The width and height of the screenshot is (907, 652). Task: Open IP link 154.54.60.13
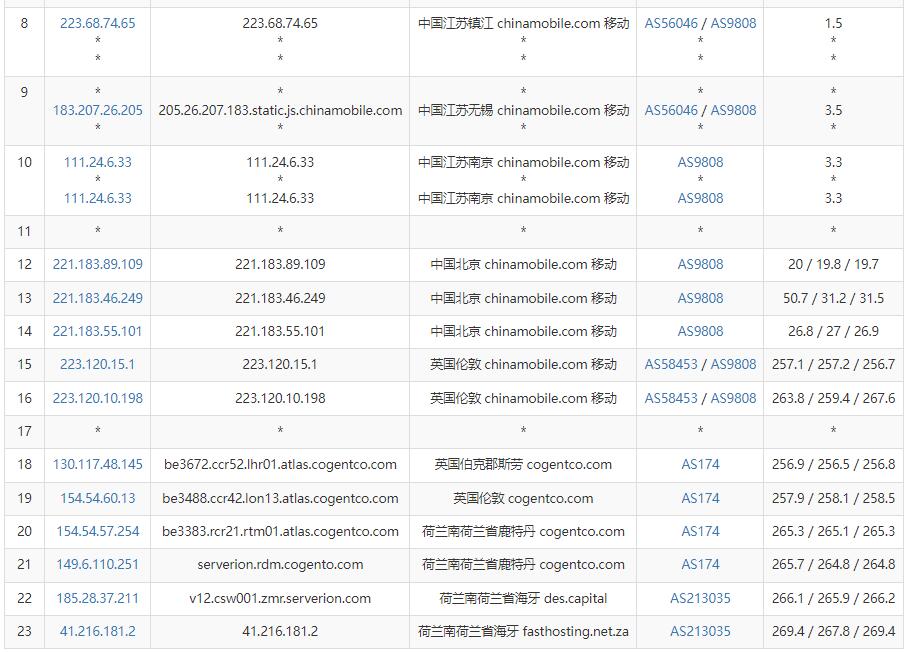98,498
